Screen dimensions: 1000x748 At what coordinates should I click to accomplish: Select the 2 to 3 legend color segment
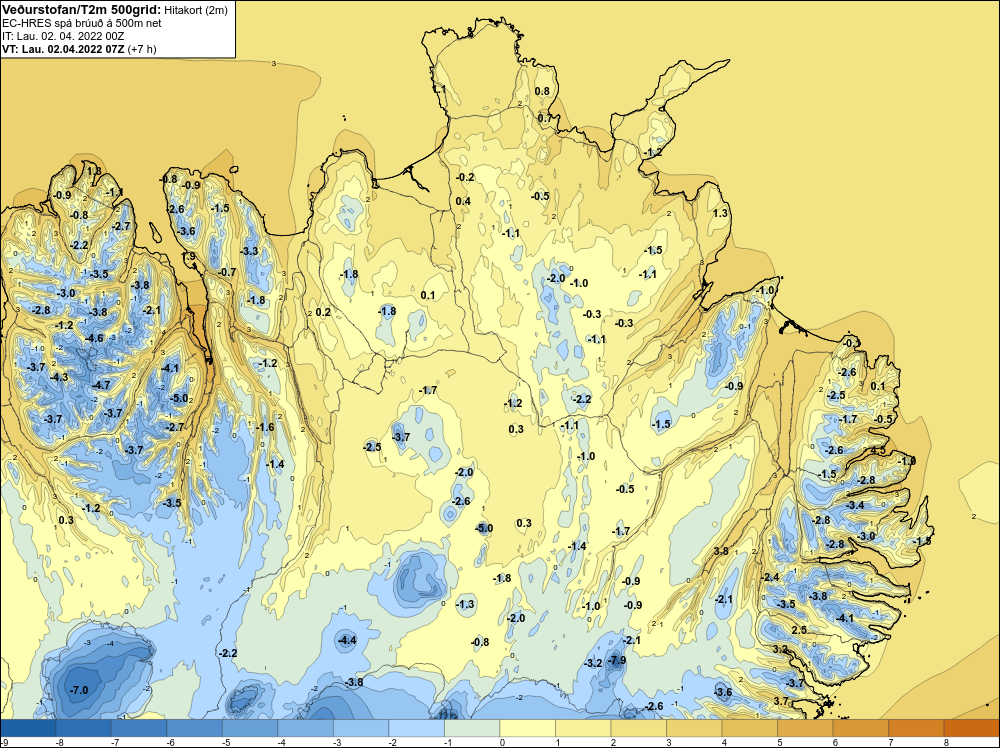[638, 728]
